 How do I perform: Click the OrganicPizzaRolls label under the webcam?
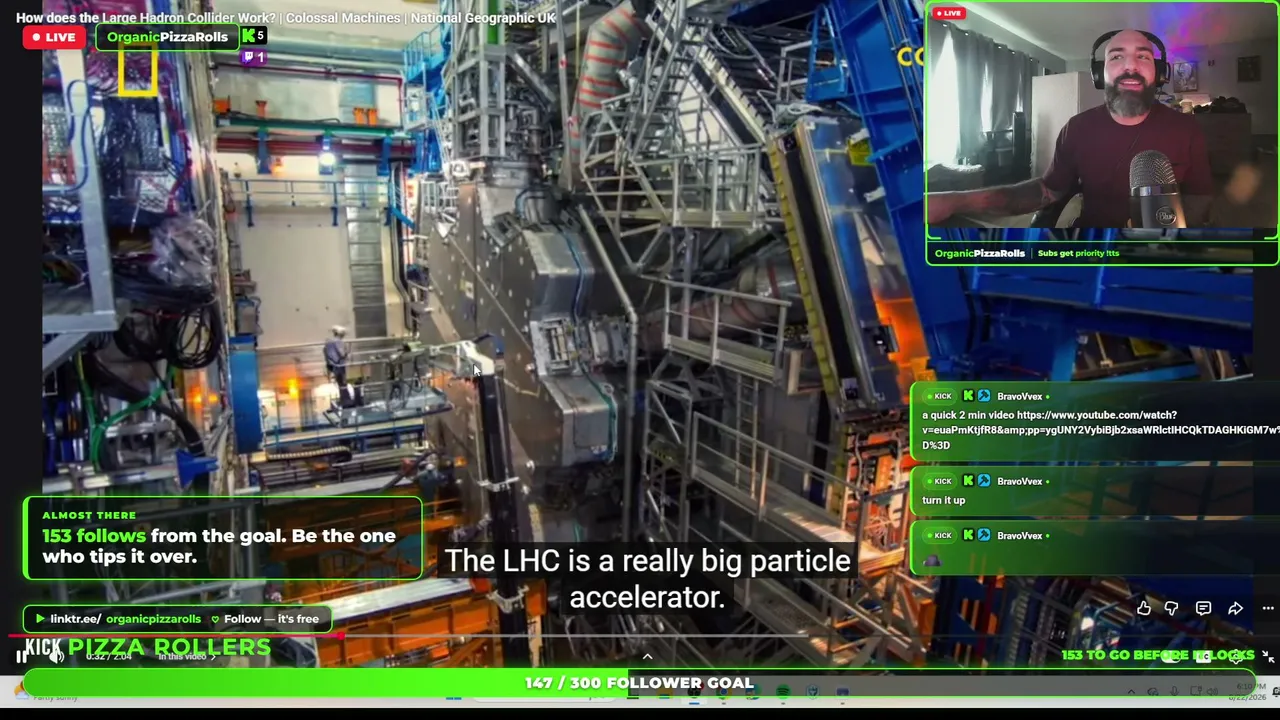click(979, 253)
